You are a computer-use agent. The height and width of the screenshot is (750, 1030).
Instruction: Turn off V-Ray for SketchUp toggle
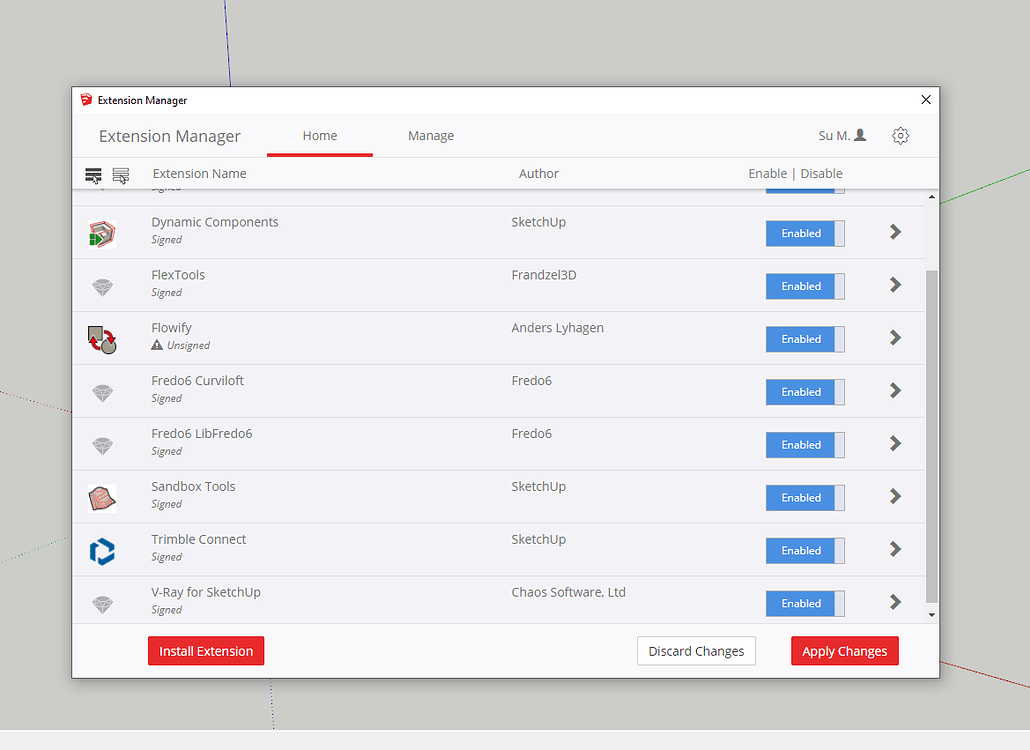805,604
